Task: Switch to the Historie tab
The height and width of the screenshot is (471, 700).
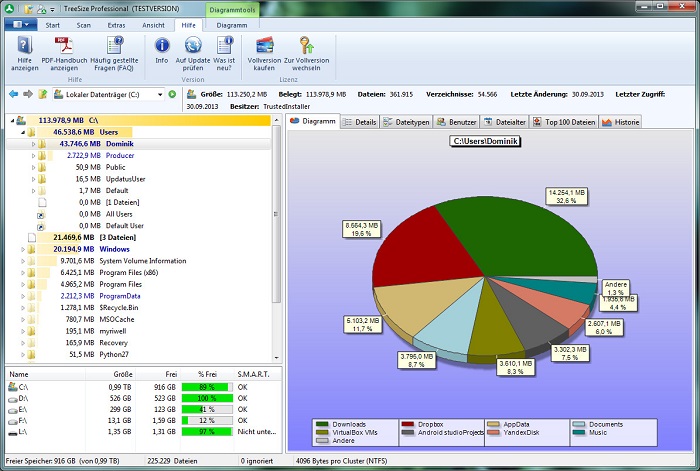Action: coord(621,122)
